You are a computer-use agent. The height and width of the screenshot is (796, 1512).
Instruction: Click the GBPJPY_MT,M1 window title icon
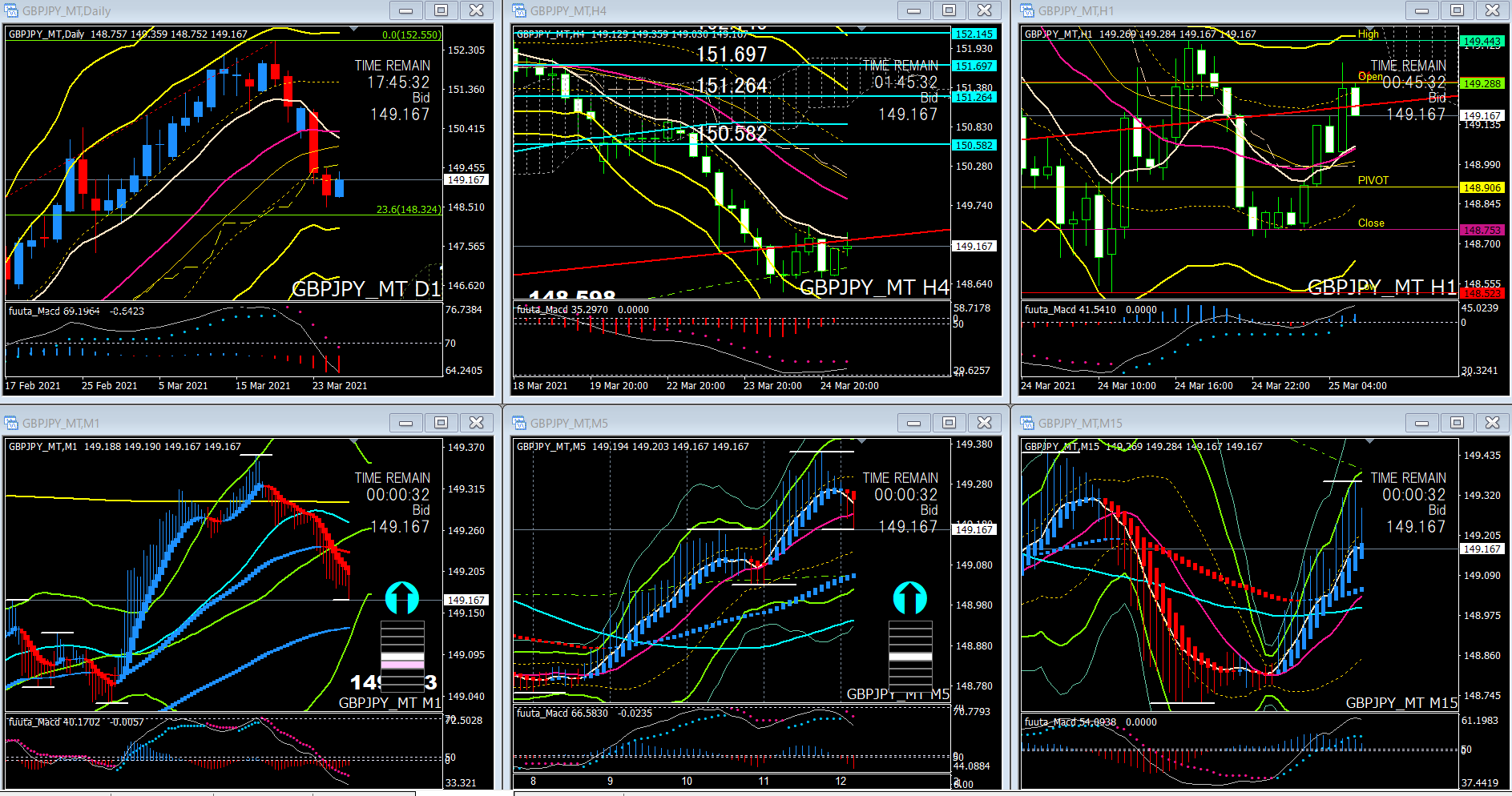[x=11, y=423]
